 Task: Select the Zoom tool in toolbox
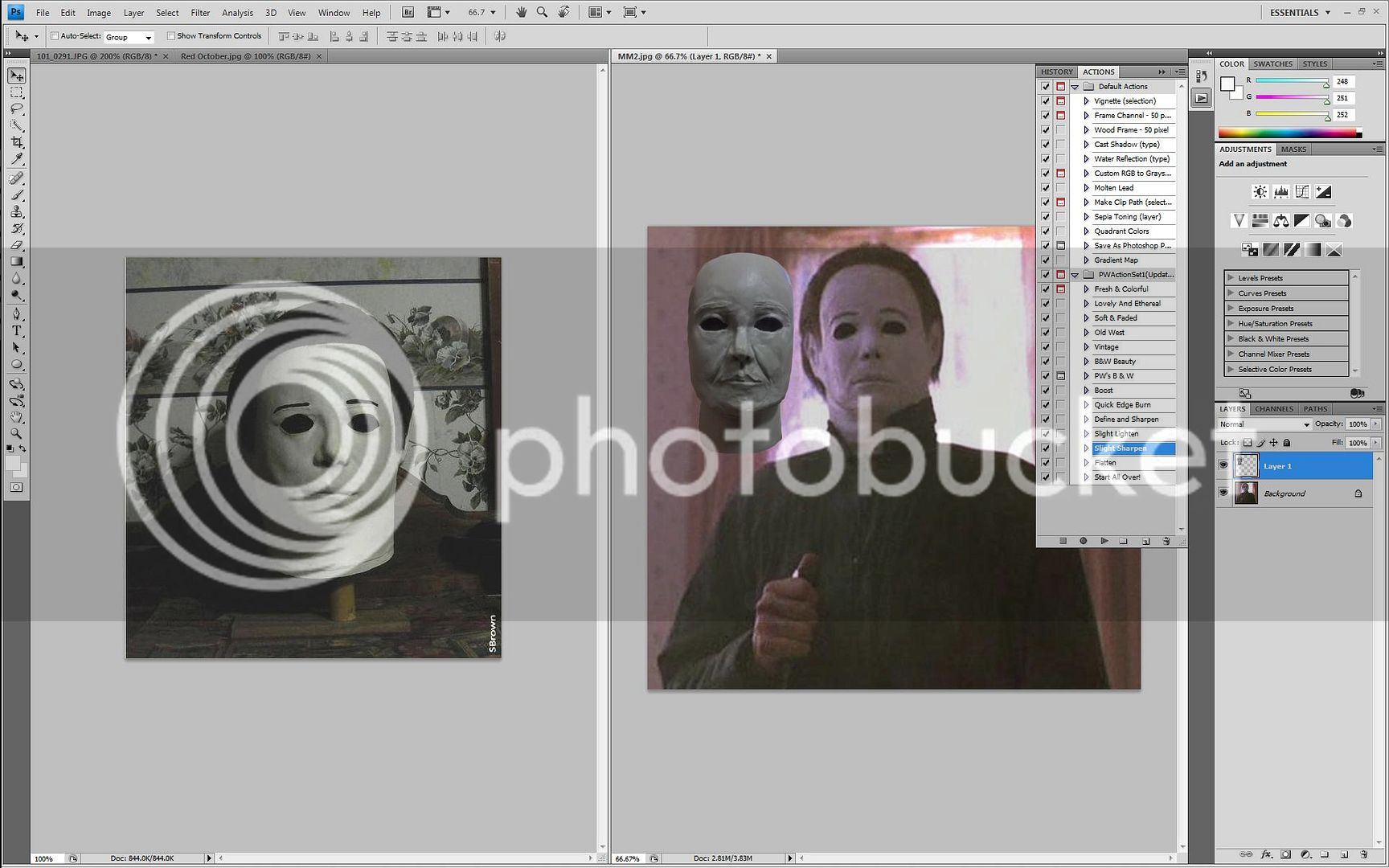point(17,434)
